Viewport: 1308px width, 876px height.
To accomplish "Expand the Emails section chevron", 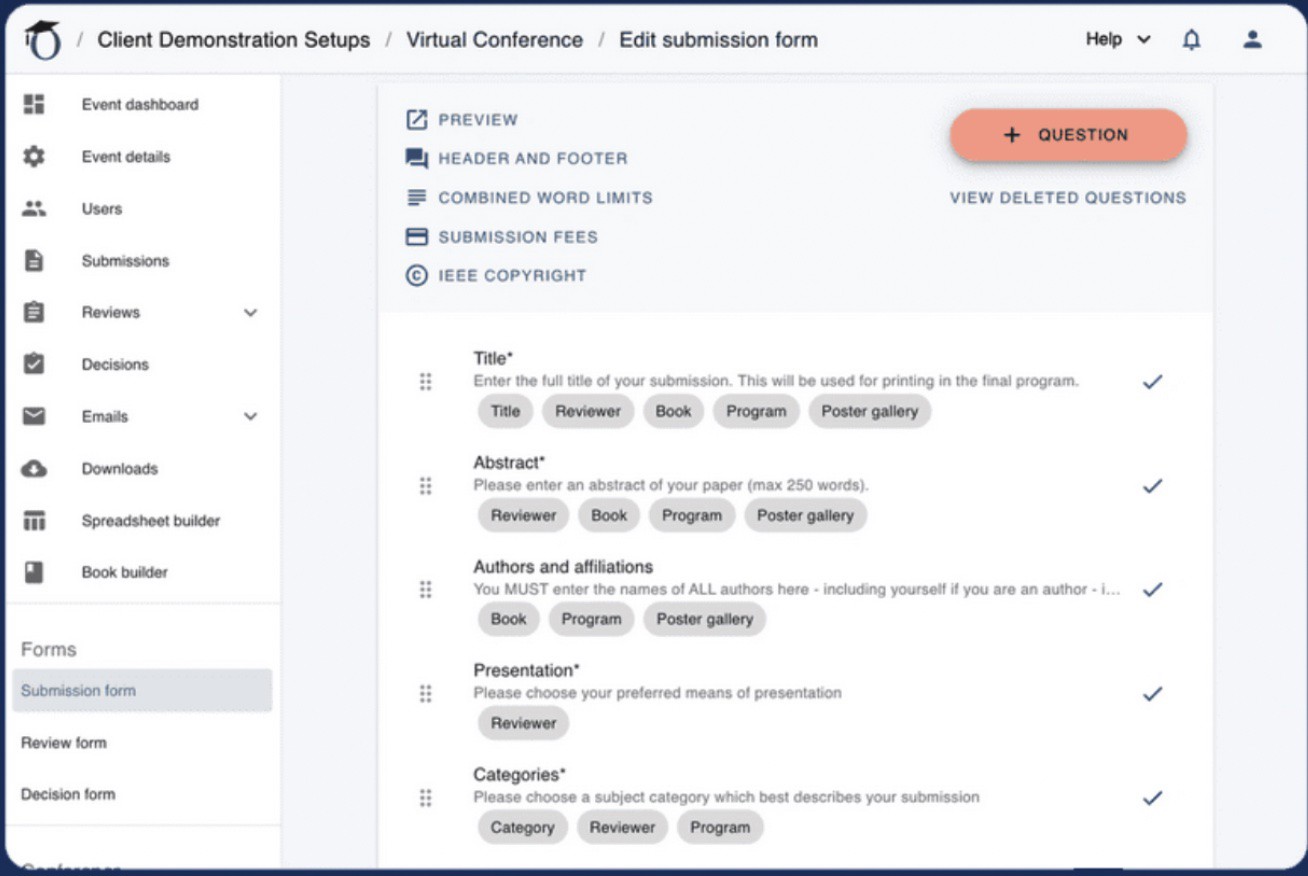I will click(250, 416).
